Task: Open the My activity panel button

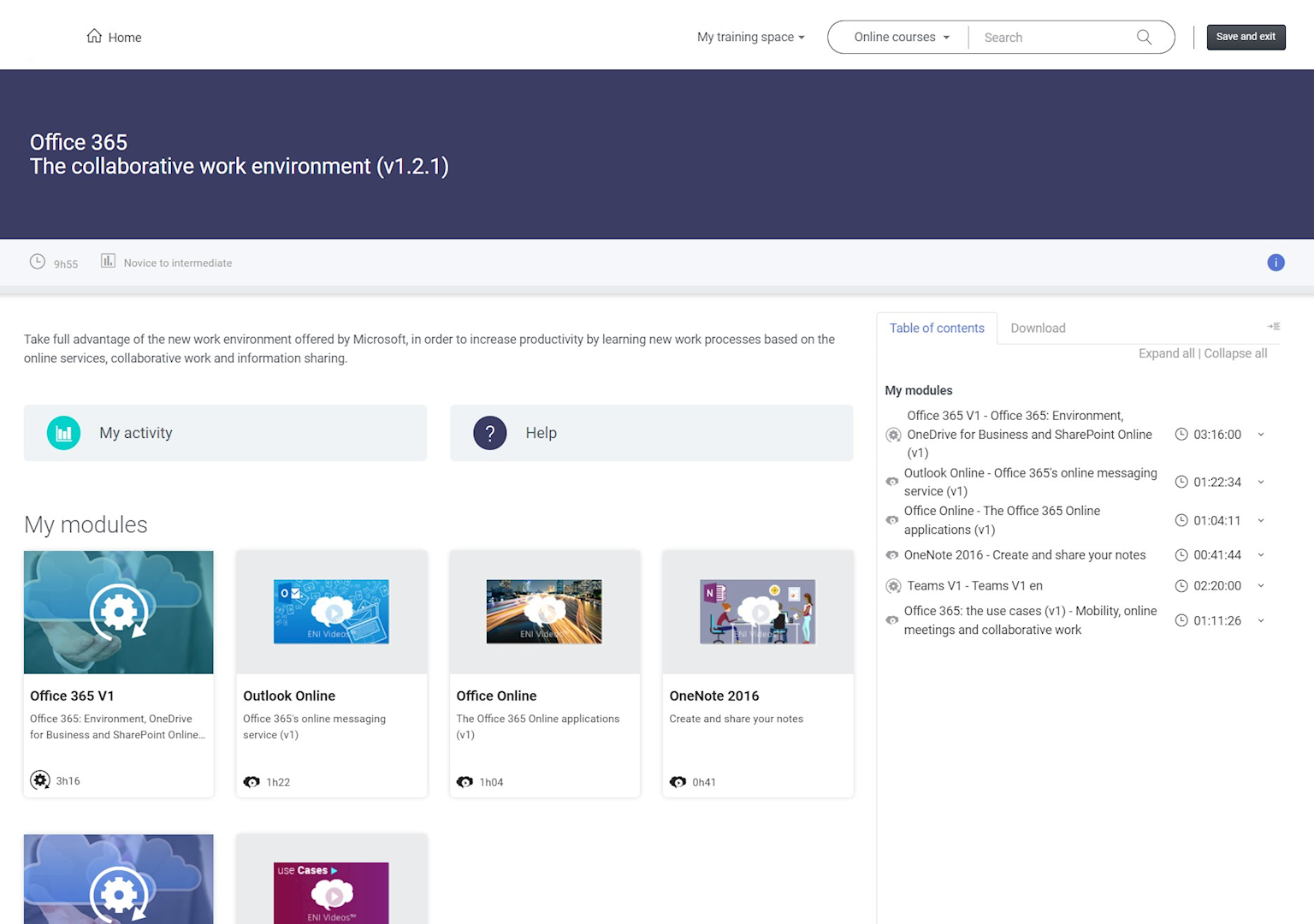Action: pyautogui.click(x=225, y=433)
